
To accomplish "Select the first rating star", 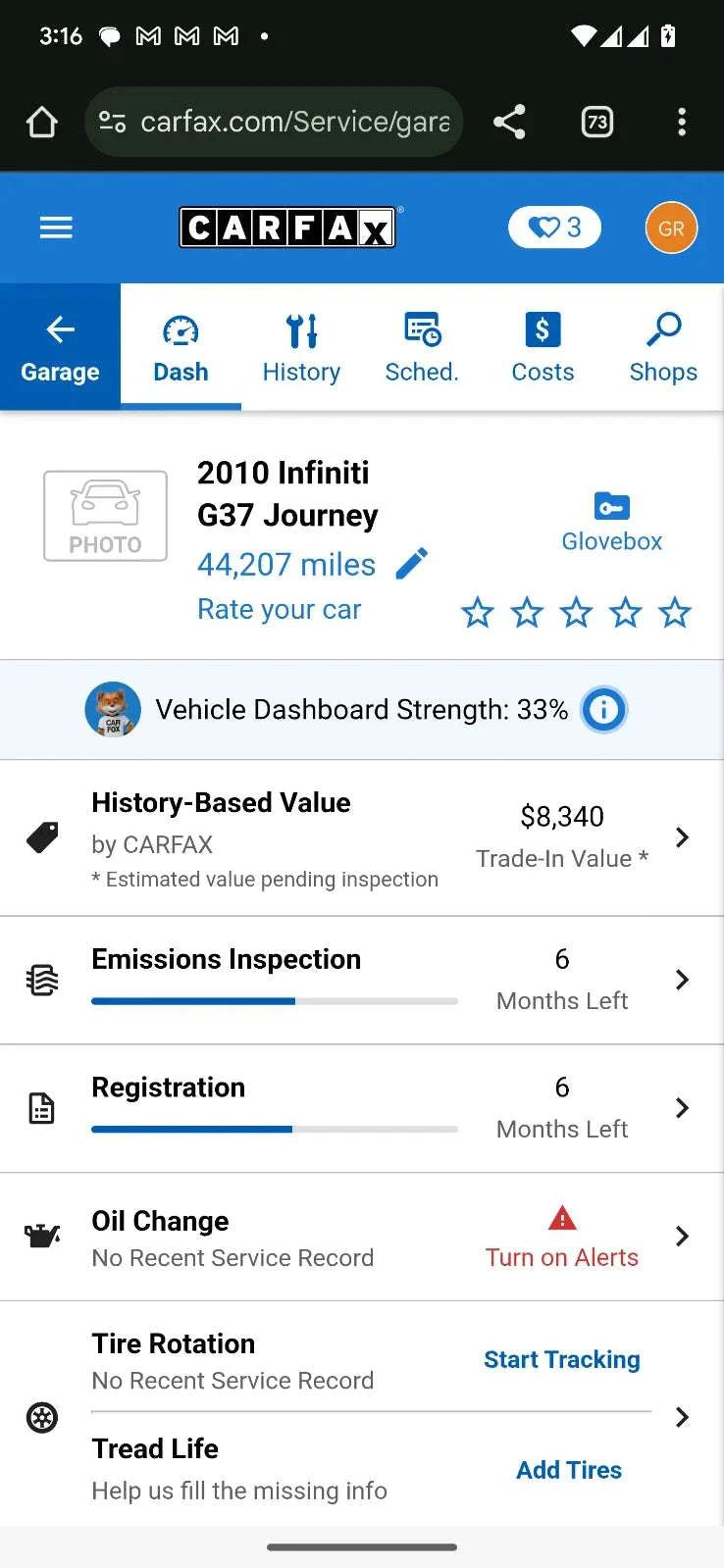I will (x=478, y=613).
